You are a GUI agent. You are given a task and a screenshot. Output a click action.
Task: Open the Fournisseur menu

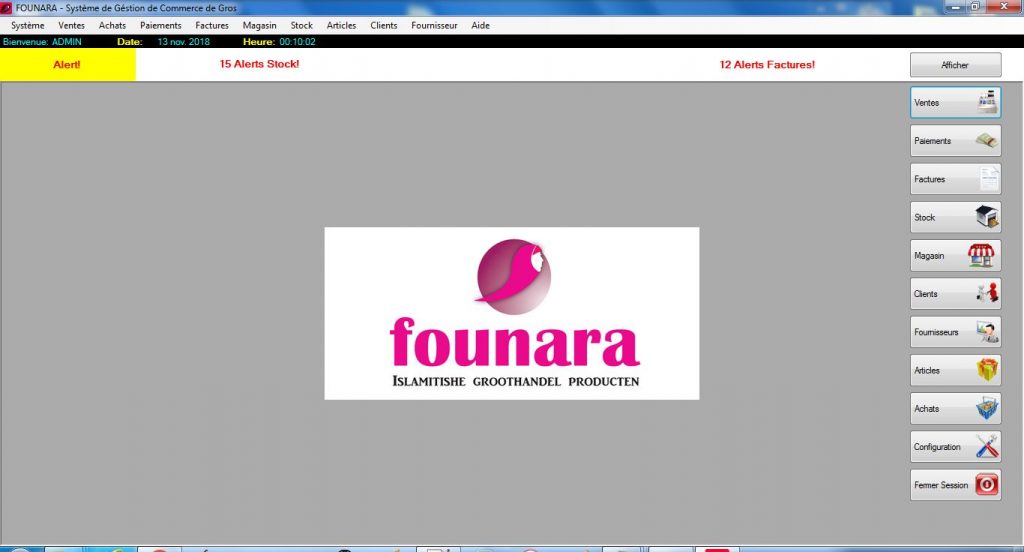pyautogui.click(x=434, y=25)
